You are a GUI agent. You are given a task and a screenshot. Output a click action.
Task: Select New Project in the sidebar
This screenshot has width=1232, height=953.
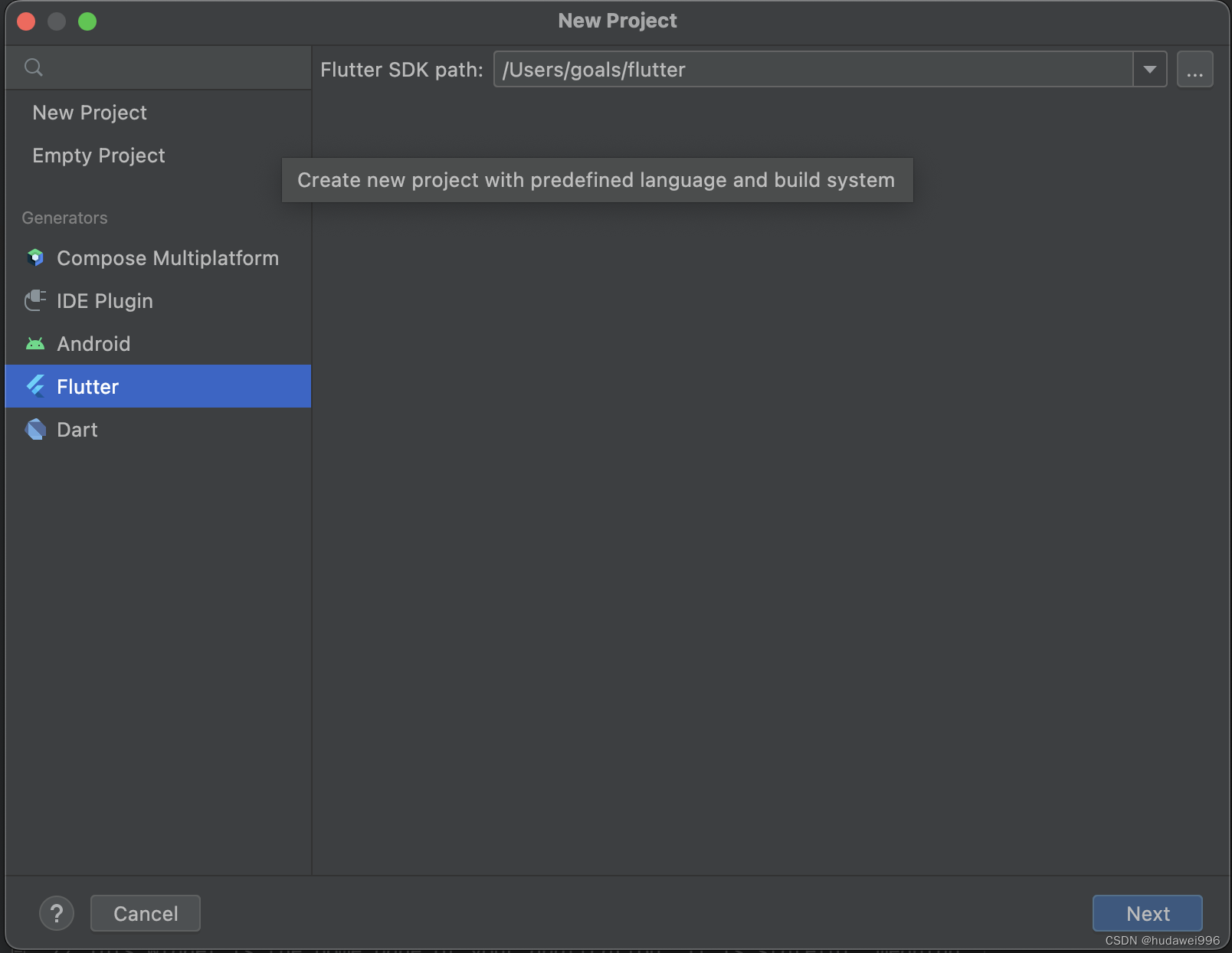click(x=90, y=113)
